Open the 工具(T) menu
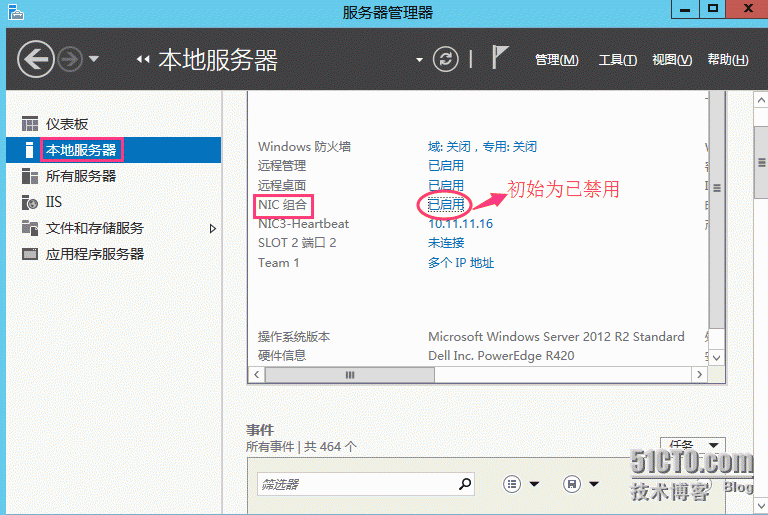 coord(618,60)
